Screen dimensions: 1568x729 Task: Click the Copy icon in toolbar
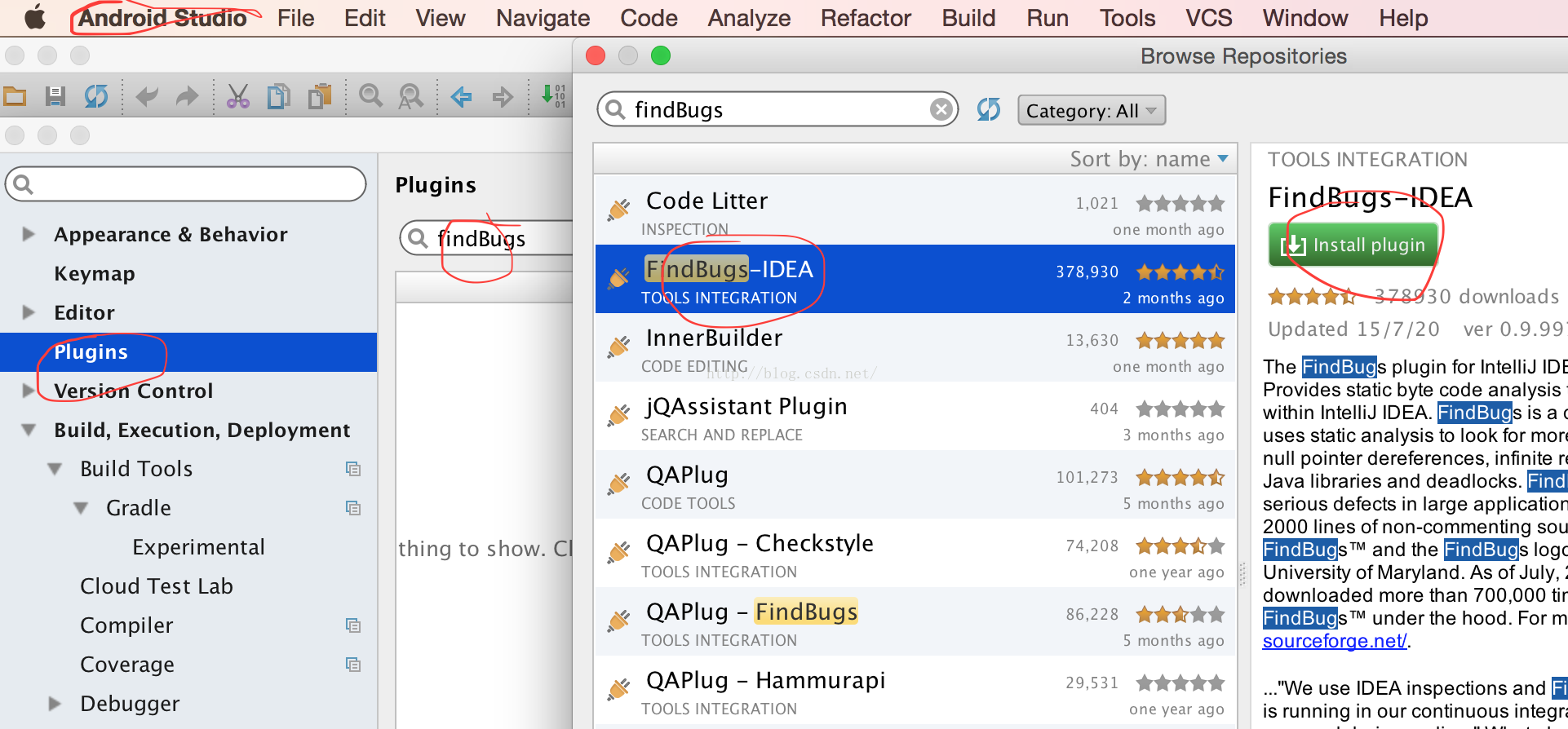pos(279,97)
